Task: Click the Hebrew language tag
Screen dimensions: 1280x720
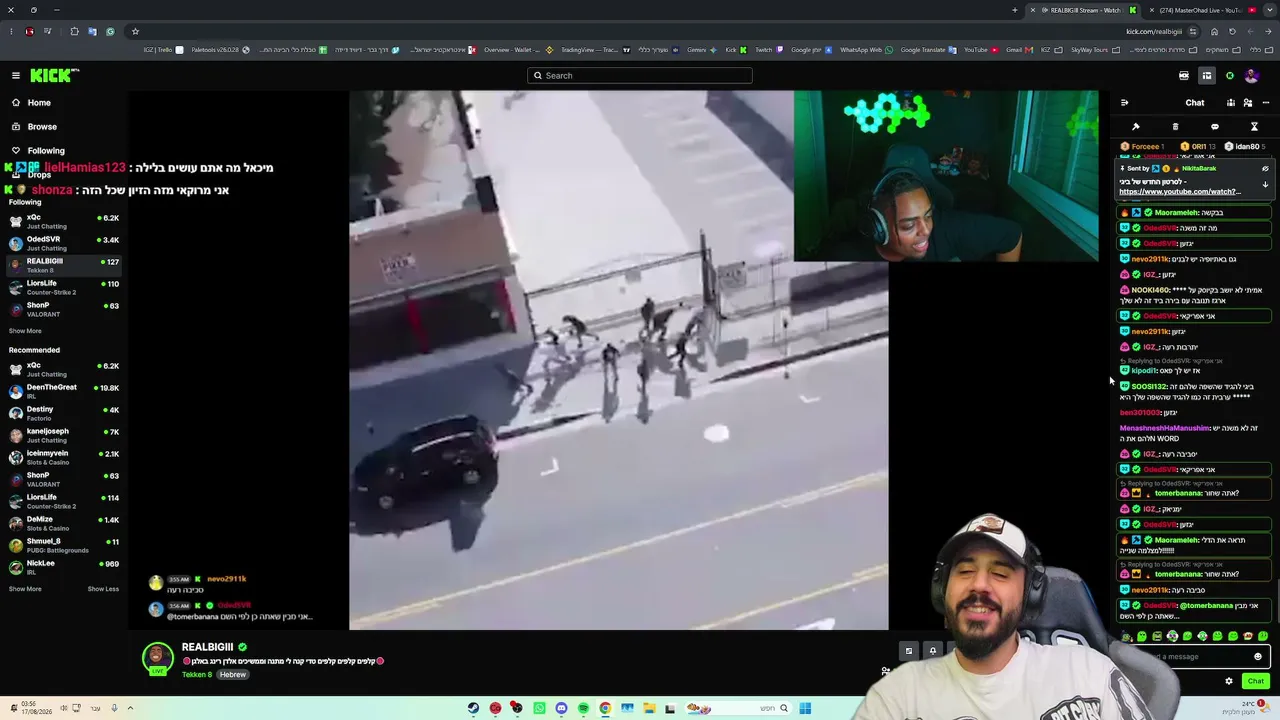Action: [x=233, y=675]
